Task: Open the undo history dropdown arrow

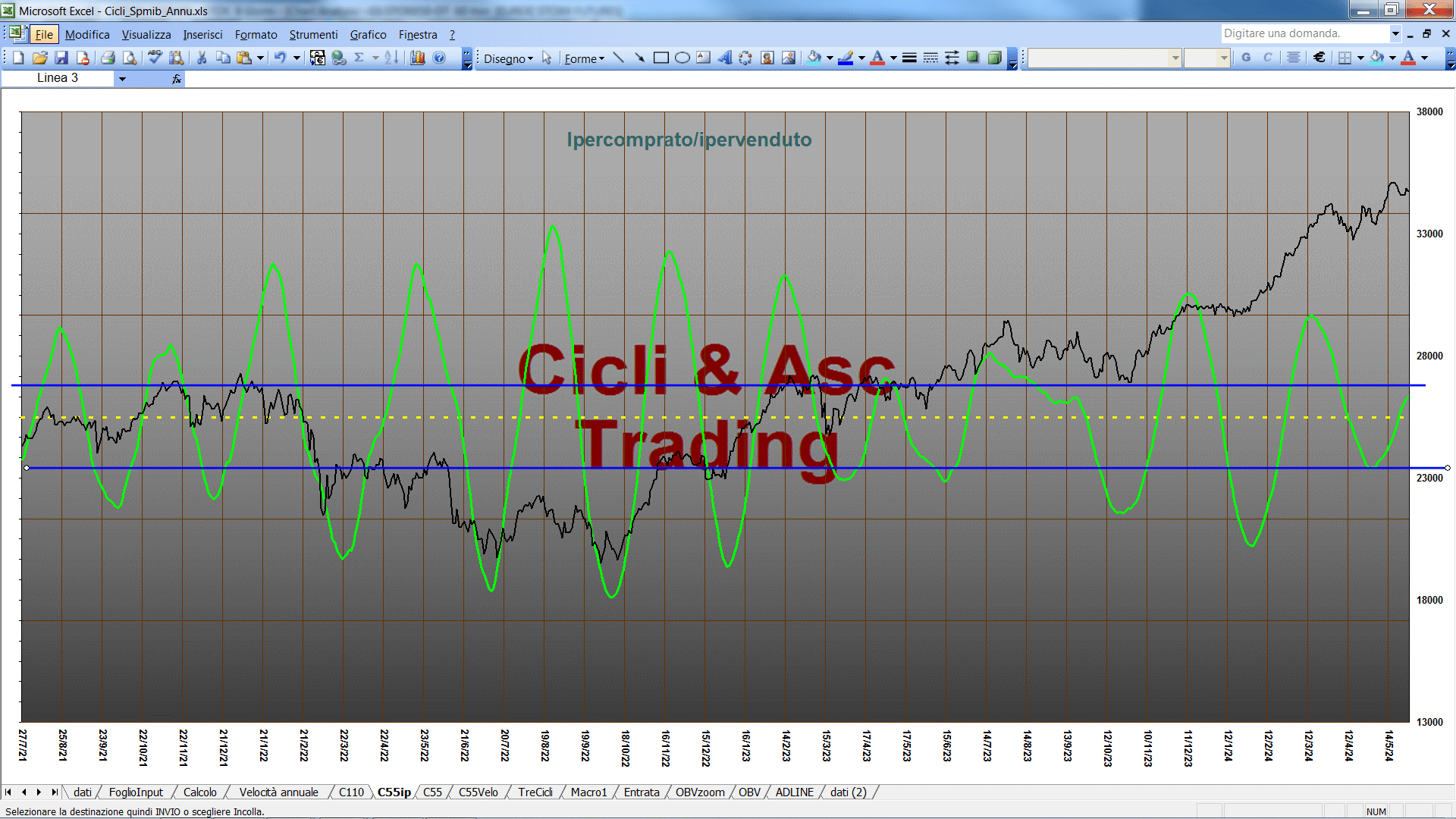Action: click(297, 58)
